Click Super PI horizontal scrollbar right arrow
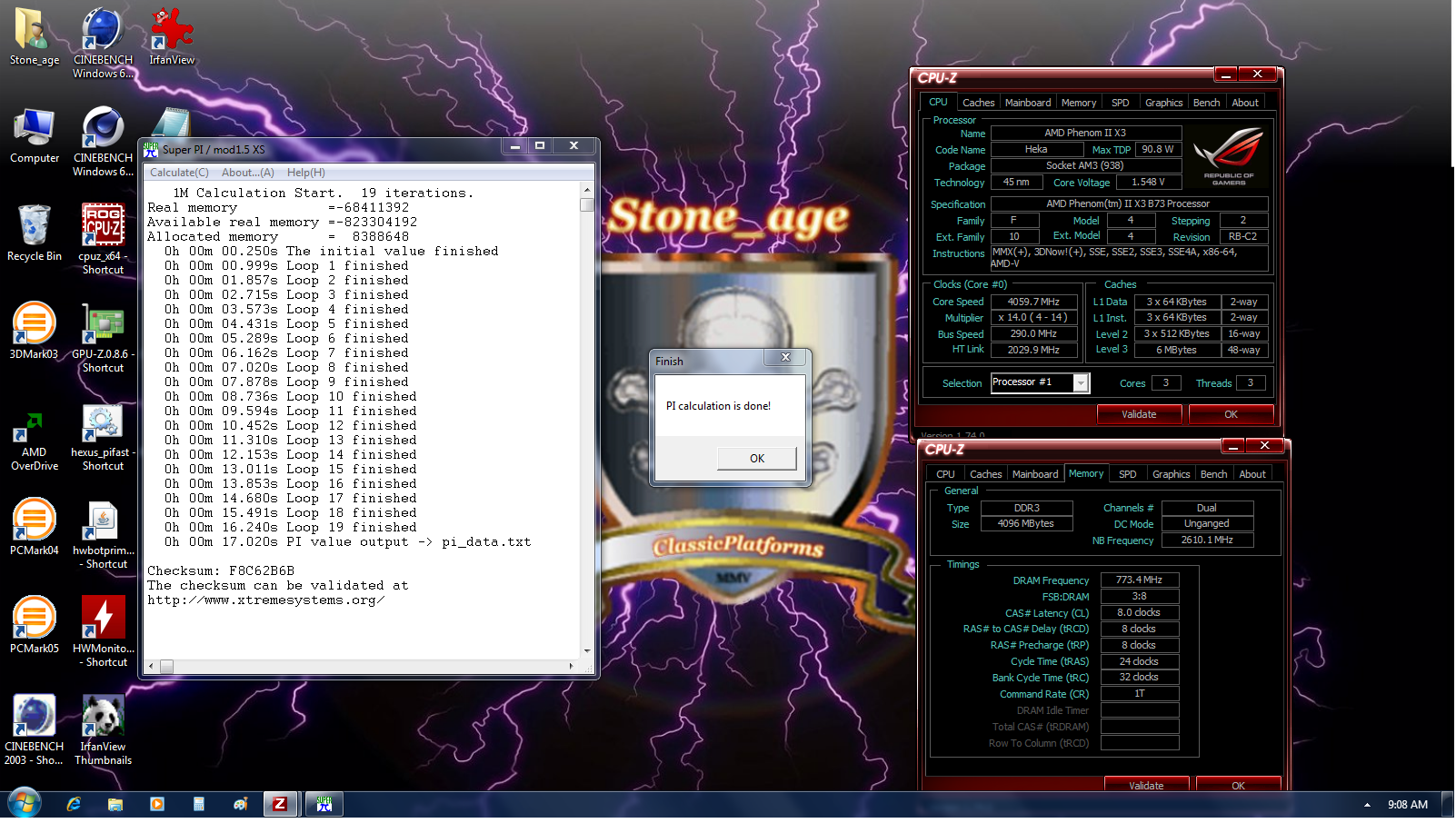This screenshot has width=1456, height=823. coord(572,666)
